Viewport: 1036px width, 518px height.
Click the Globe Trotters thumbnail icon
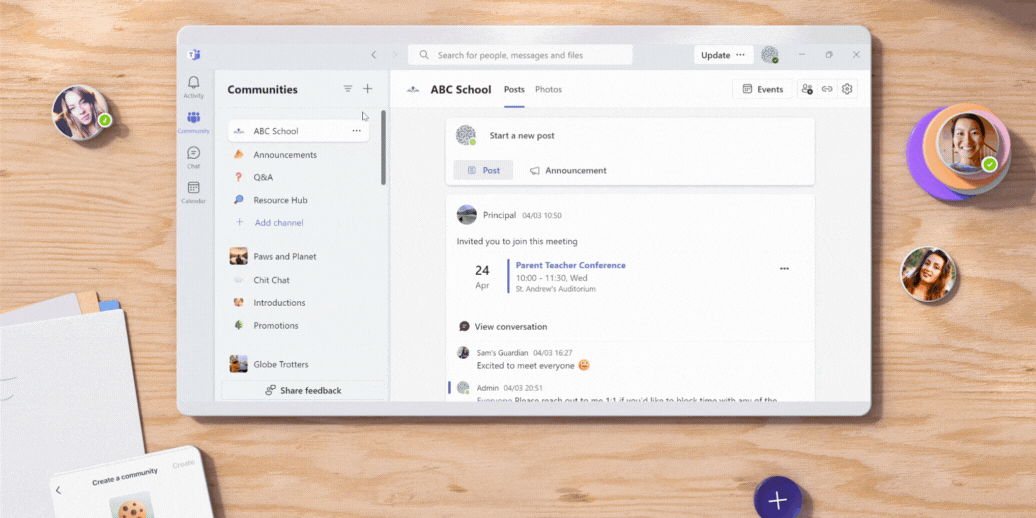pyautogui.click(x=239, y=364)
